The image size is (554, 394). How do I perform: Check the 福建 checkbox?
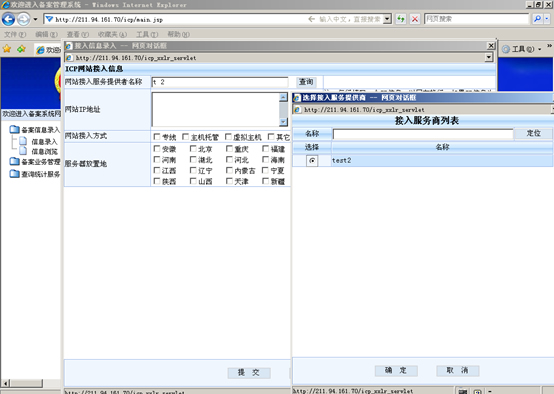click(265, 149)
